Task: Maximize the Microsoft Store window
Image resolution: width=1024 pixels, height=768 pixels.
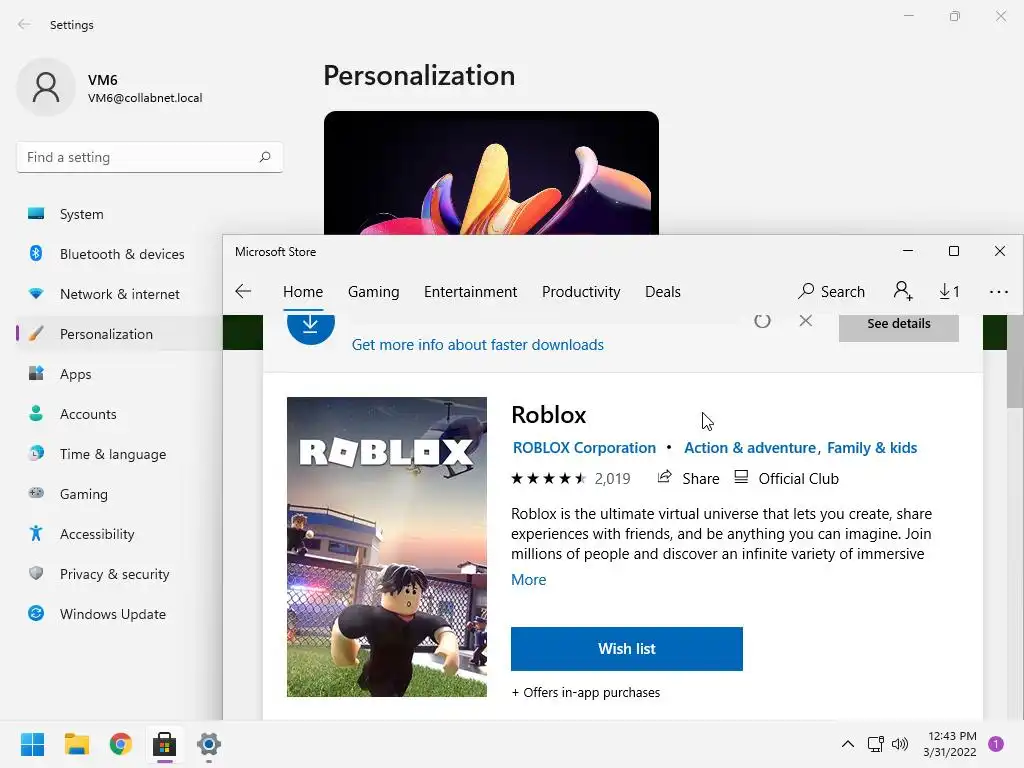Action: click(x=954, y=251)
